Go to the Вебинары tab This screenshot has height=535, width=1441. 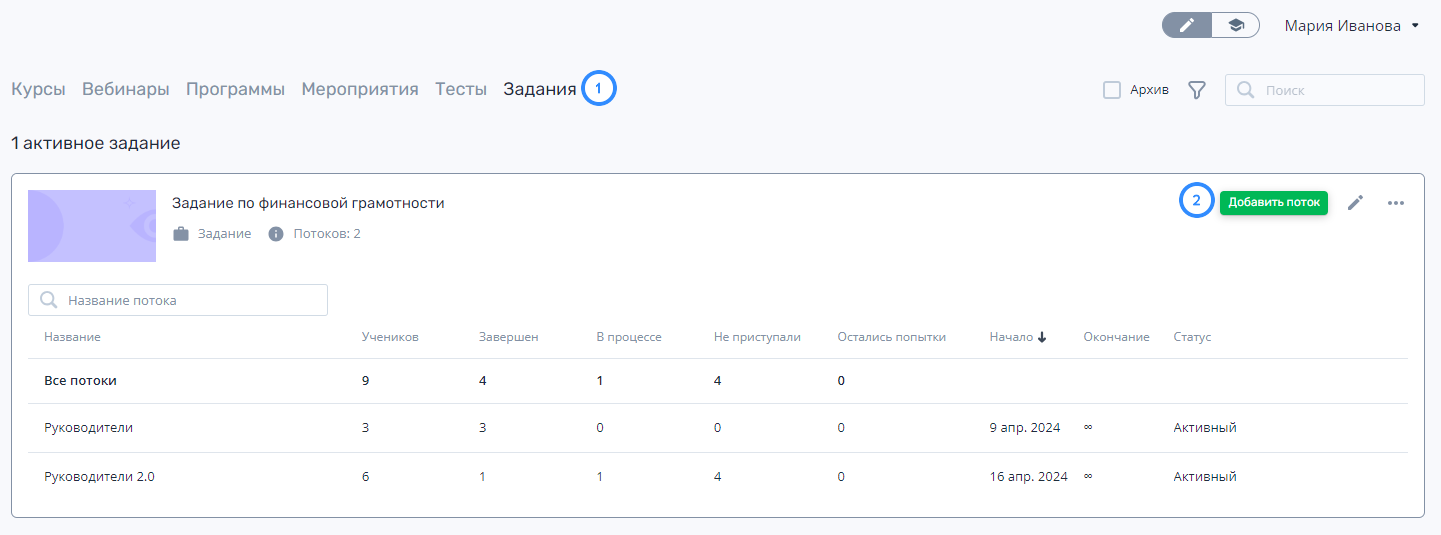(x=125, y=89)
